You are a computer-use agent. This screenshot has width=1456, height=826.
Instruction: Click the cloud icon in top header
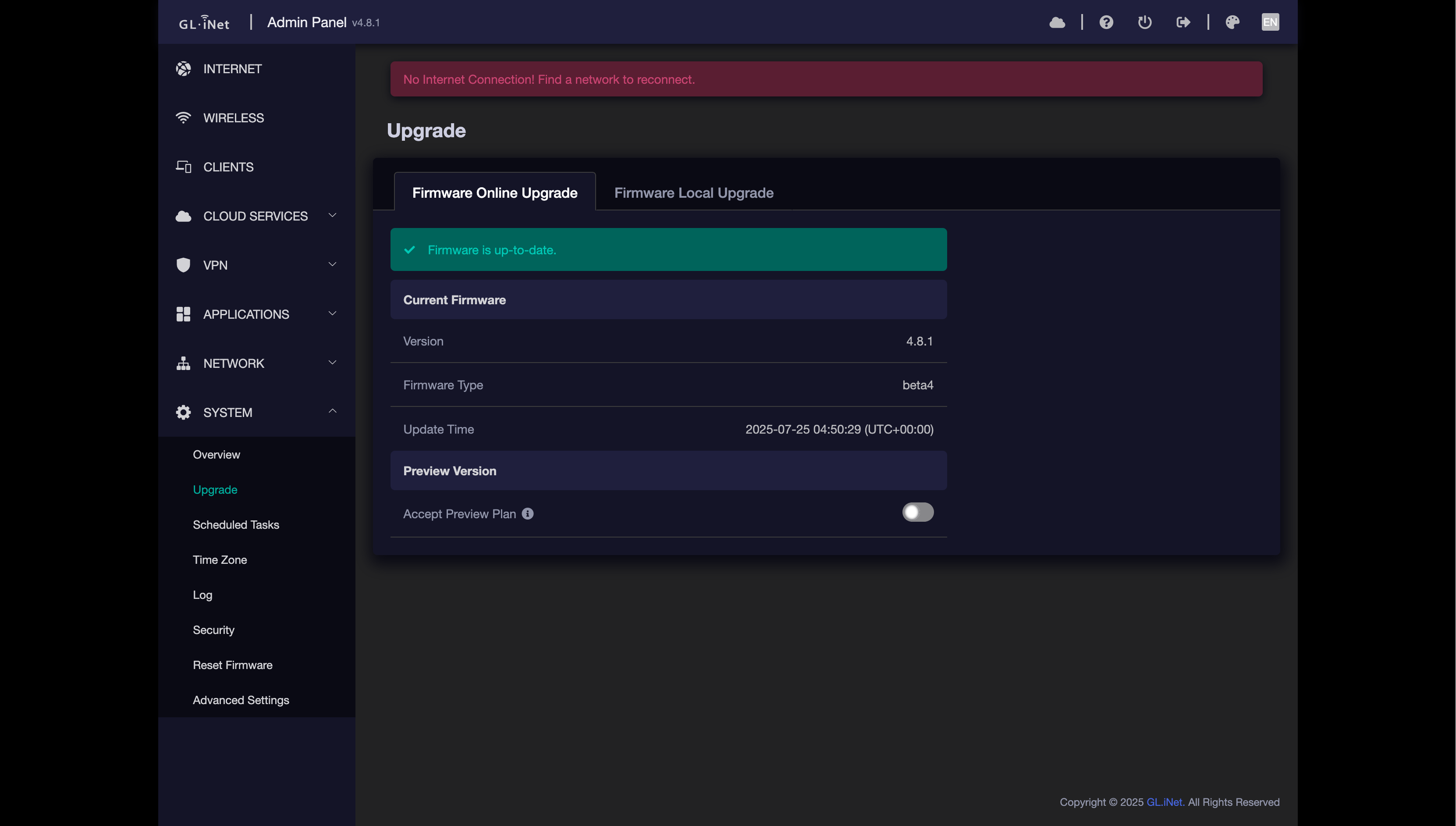(x=1057, y=23)
